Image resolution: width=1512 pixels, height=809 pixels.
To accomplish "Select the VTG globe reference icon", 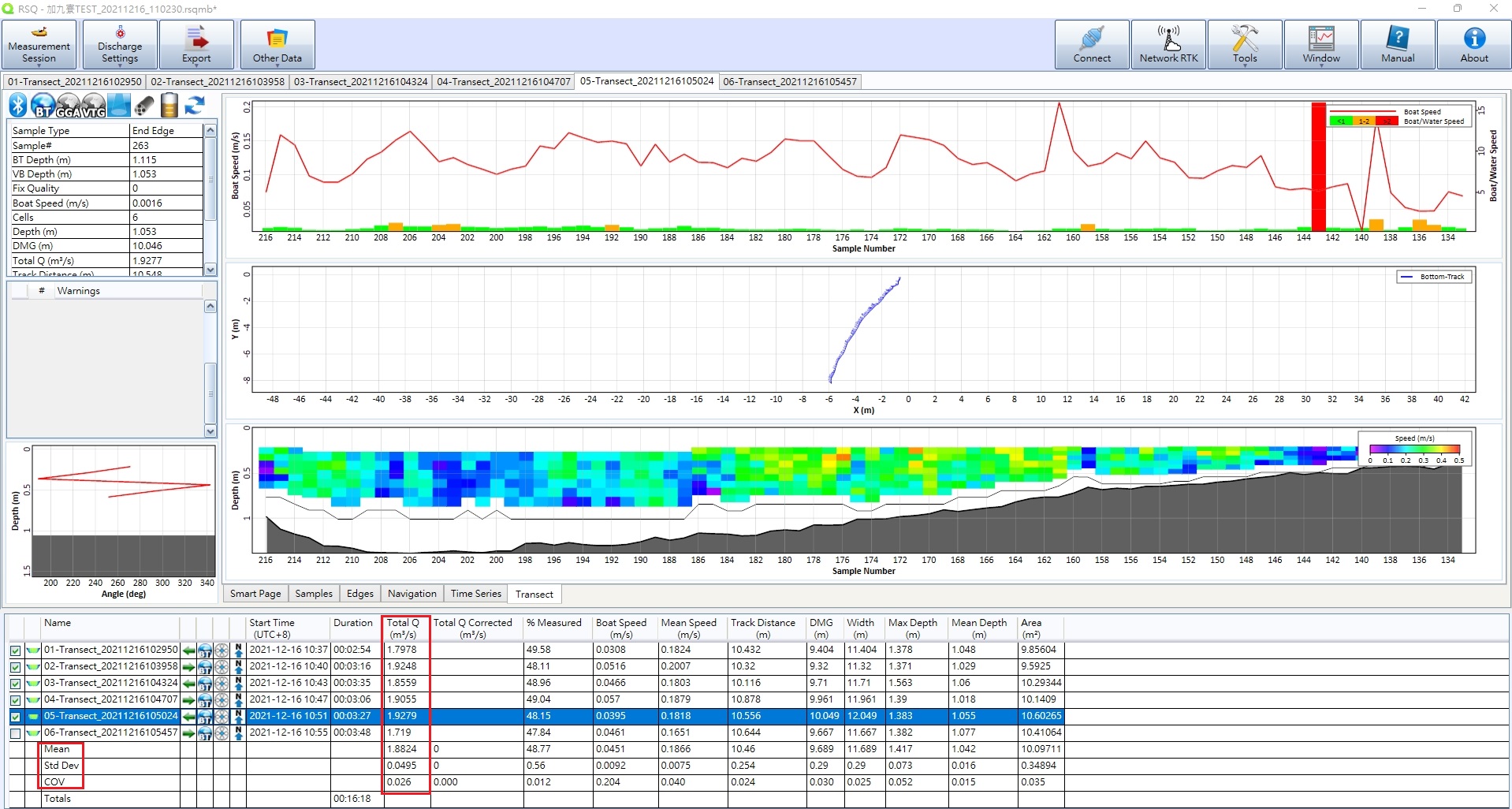I will 94,105.
